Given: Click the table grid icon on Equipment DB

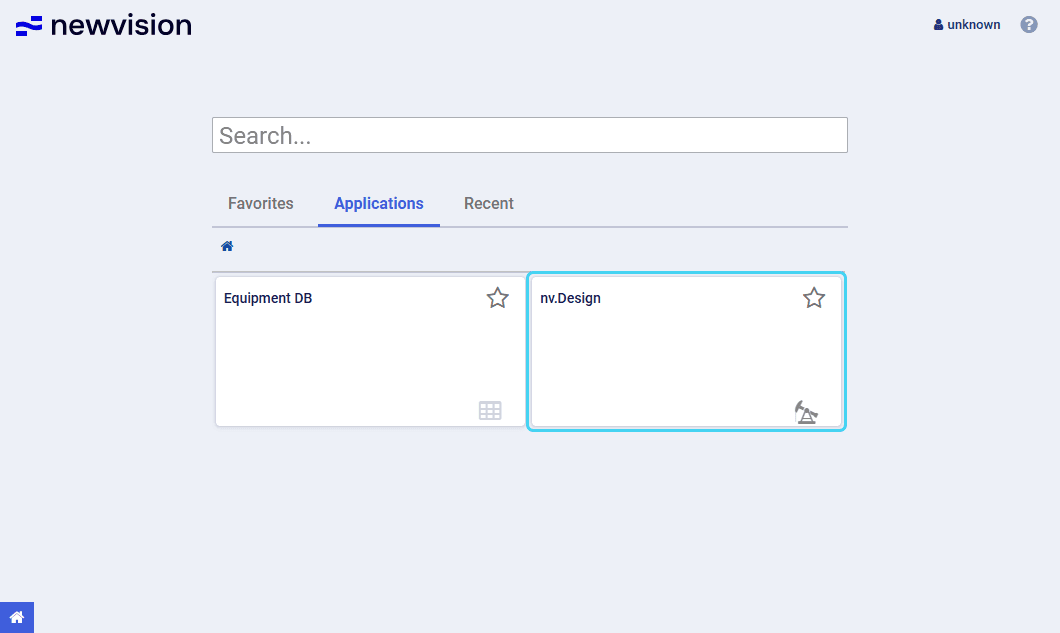Looking at the screenshot, I should 490,410.
